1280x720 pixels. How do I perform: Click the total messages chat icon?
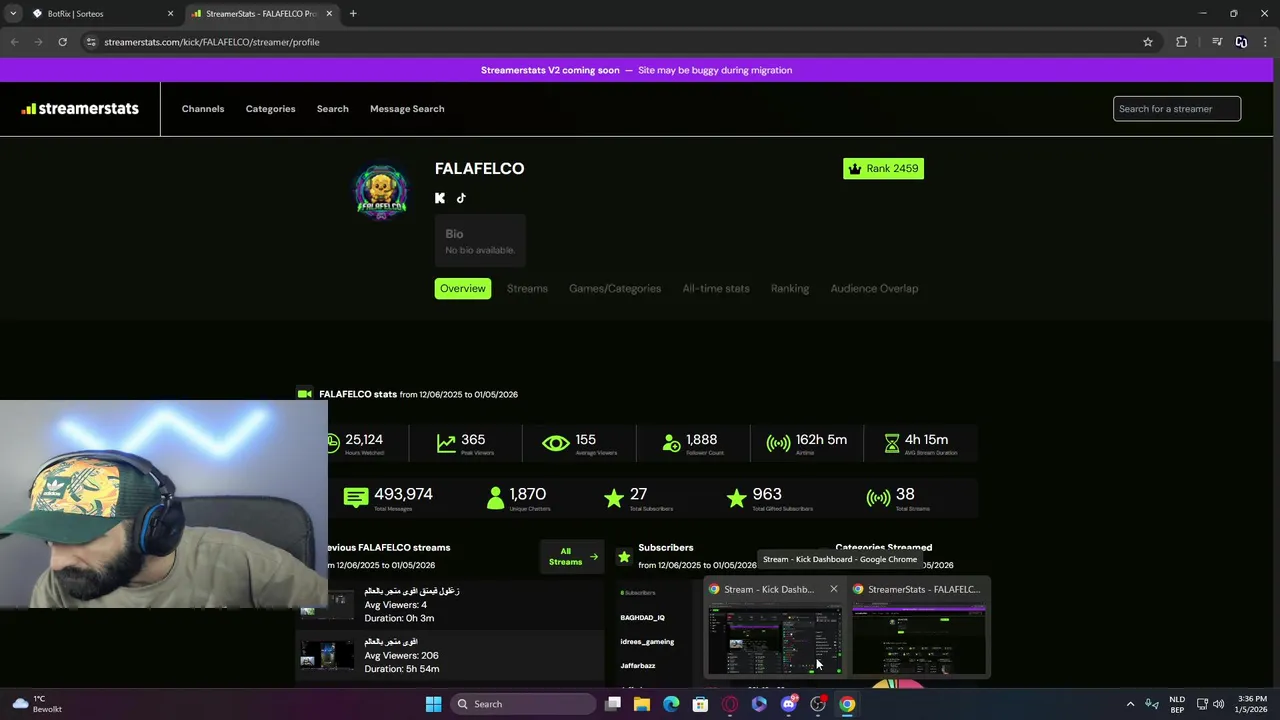355,497
